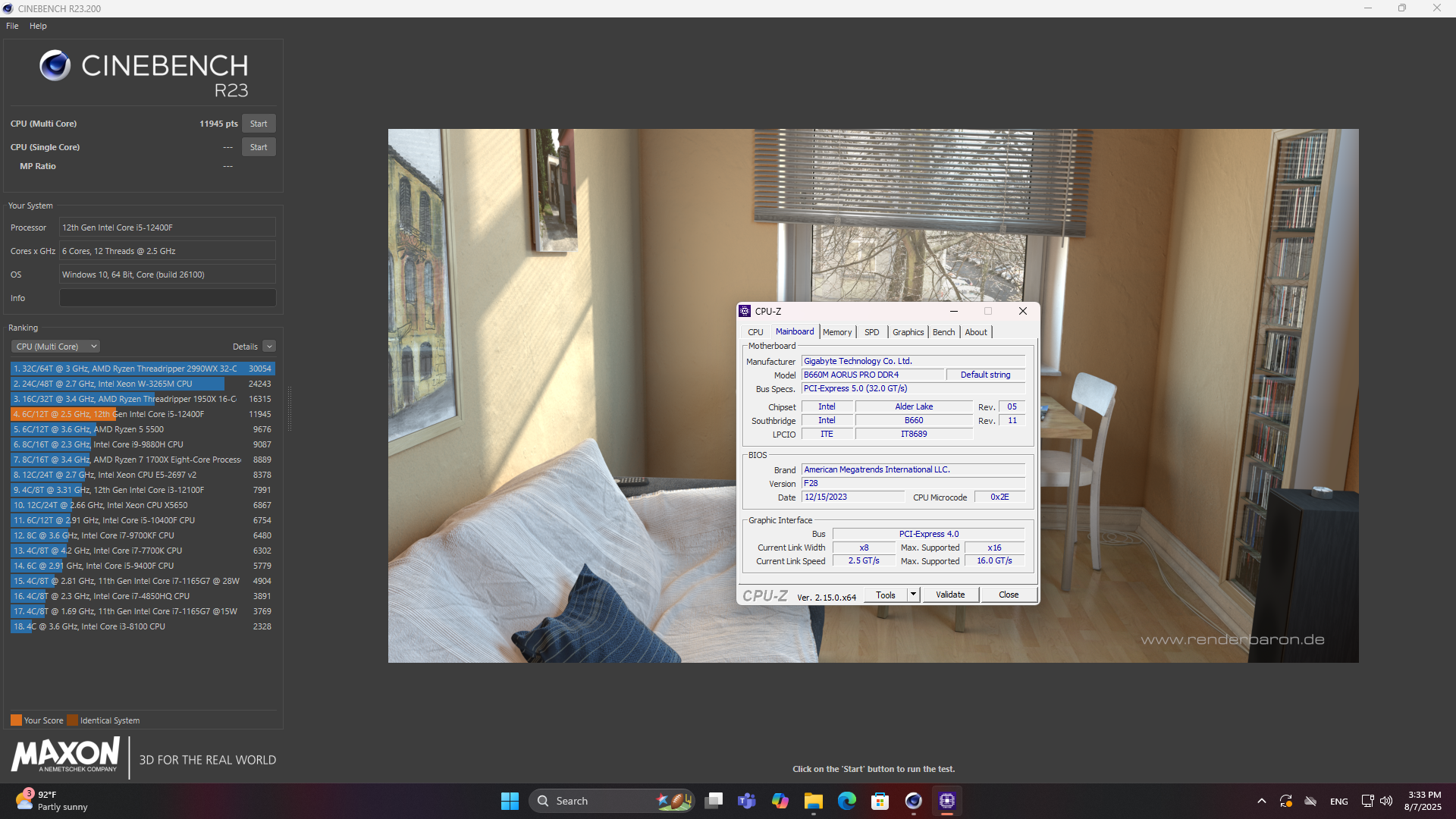Open CPU (Multi Core) ranking dropdown
This screenshot has width=1456, height=819.
55,347
